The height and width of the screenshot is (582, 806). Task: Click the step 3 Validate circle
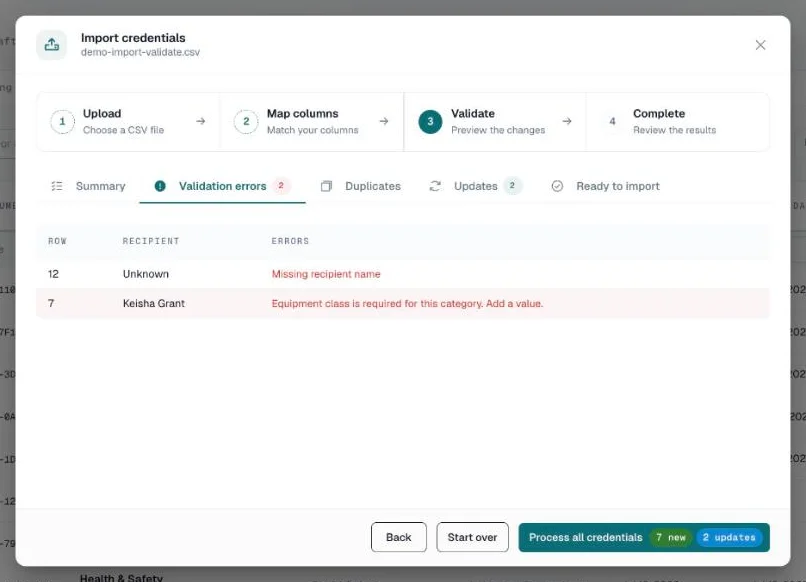(430, 121)
